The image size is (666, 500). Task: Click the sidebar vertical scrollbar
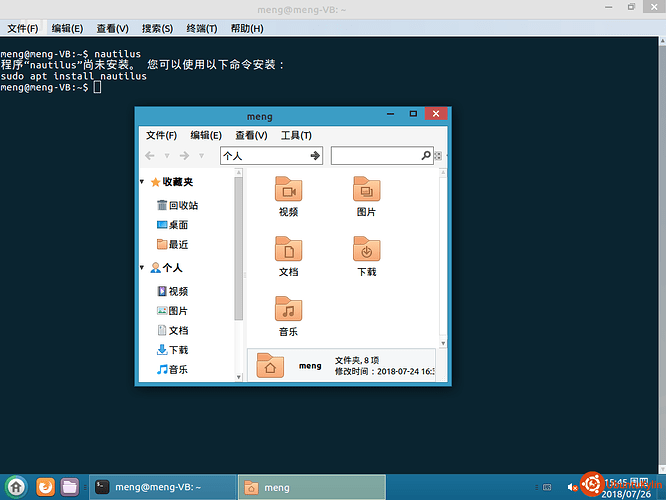click(239, 249)
